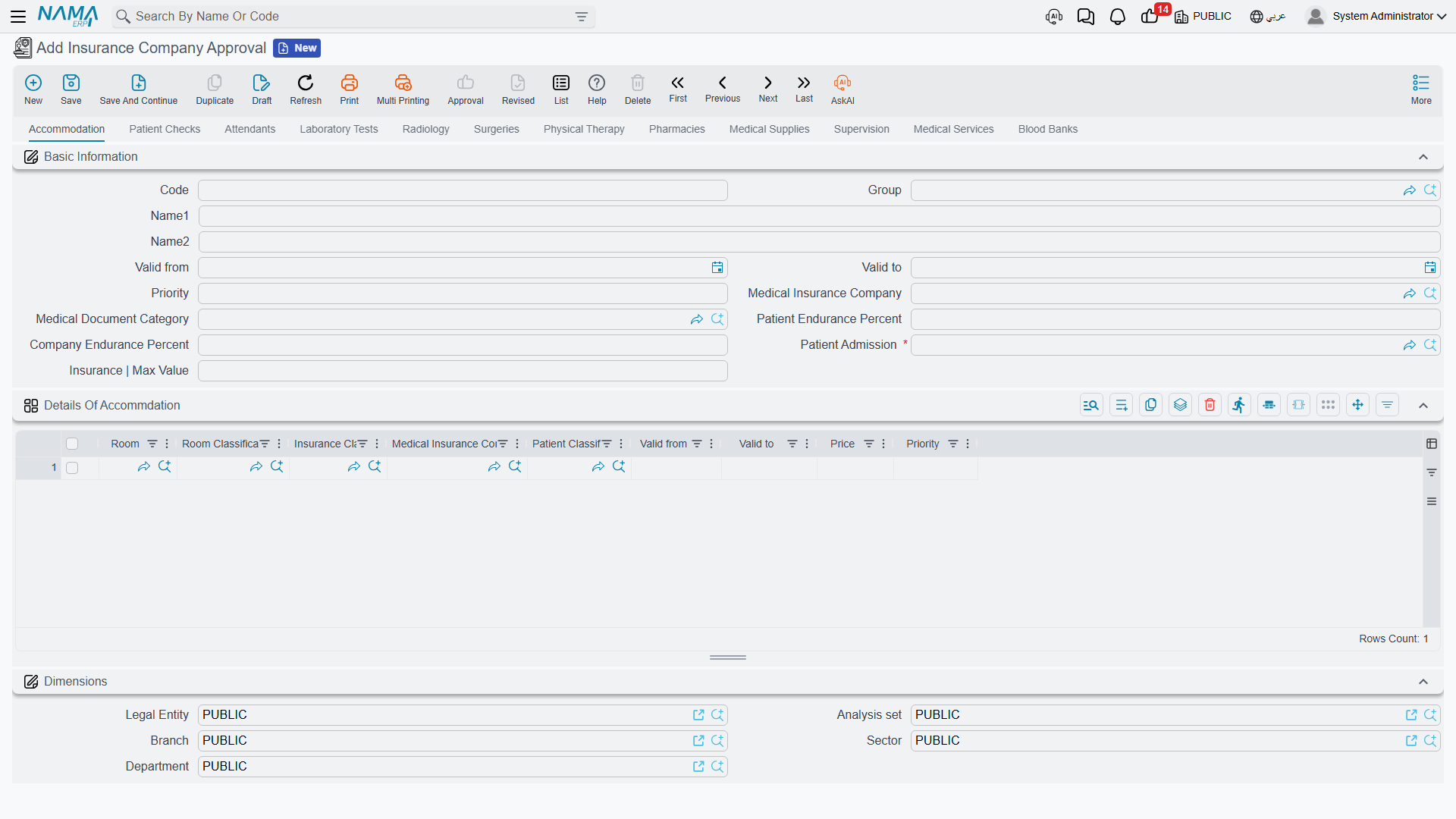The image size is (1456, 819).
Task: Switch to Pharmacies tab
Action: coord(676,130)
